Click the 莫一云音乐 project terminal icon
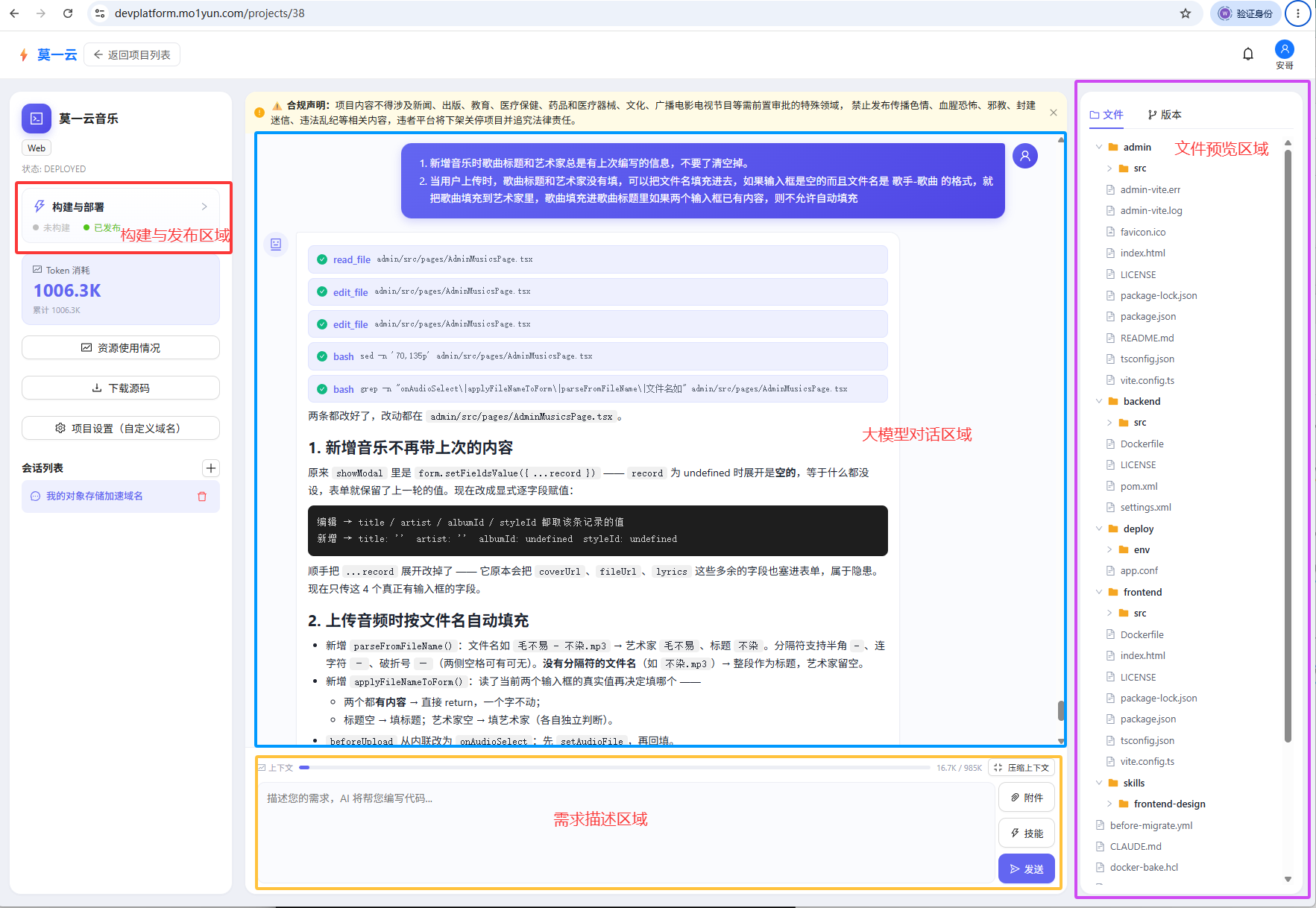The image size is (1316, 908). pyautogui.click(x=37, y=119)
